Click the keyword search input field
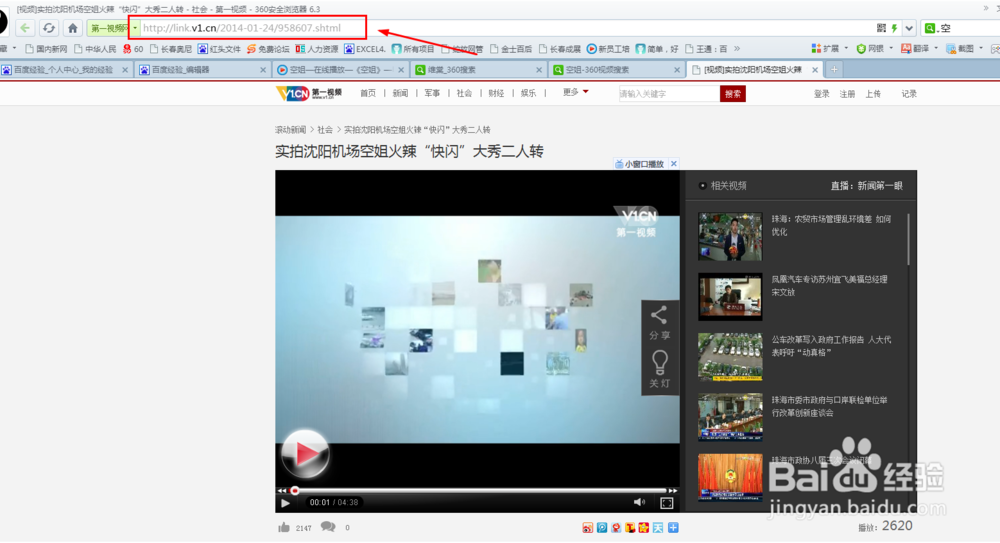The height and width of the screenshot is (543, 1000). 668,94
